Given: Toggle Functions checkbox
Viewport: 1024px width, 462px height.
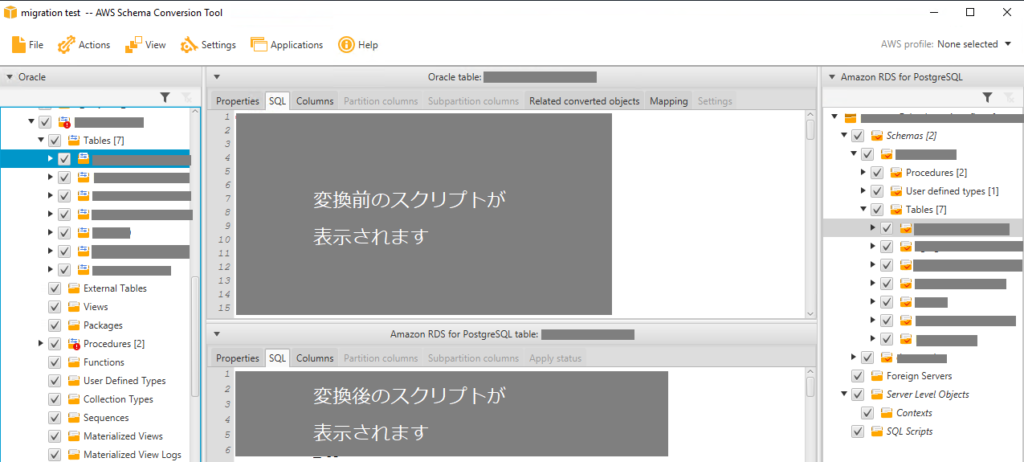Looking at the screenshot, I should click(55, 362).
